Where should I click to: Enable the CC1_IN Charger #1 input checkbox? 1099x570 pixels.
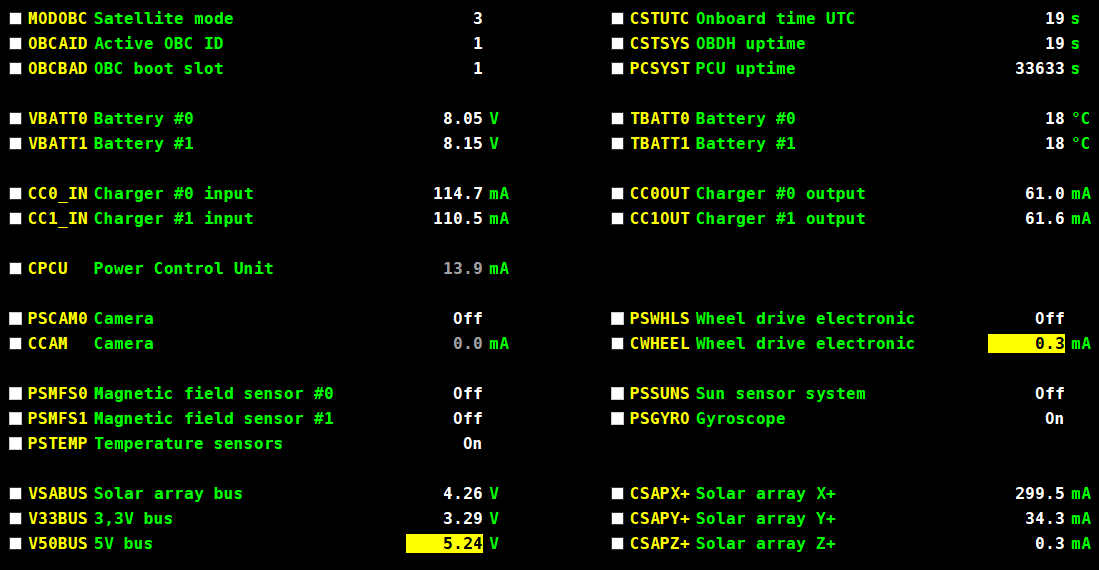coord(15,219)
